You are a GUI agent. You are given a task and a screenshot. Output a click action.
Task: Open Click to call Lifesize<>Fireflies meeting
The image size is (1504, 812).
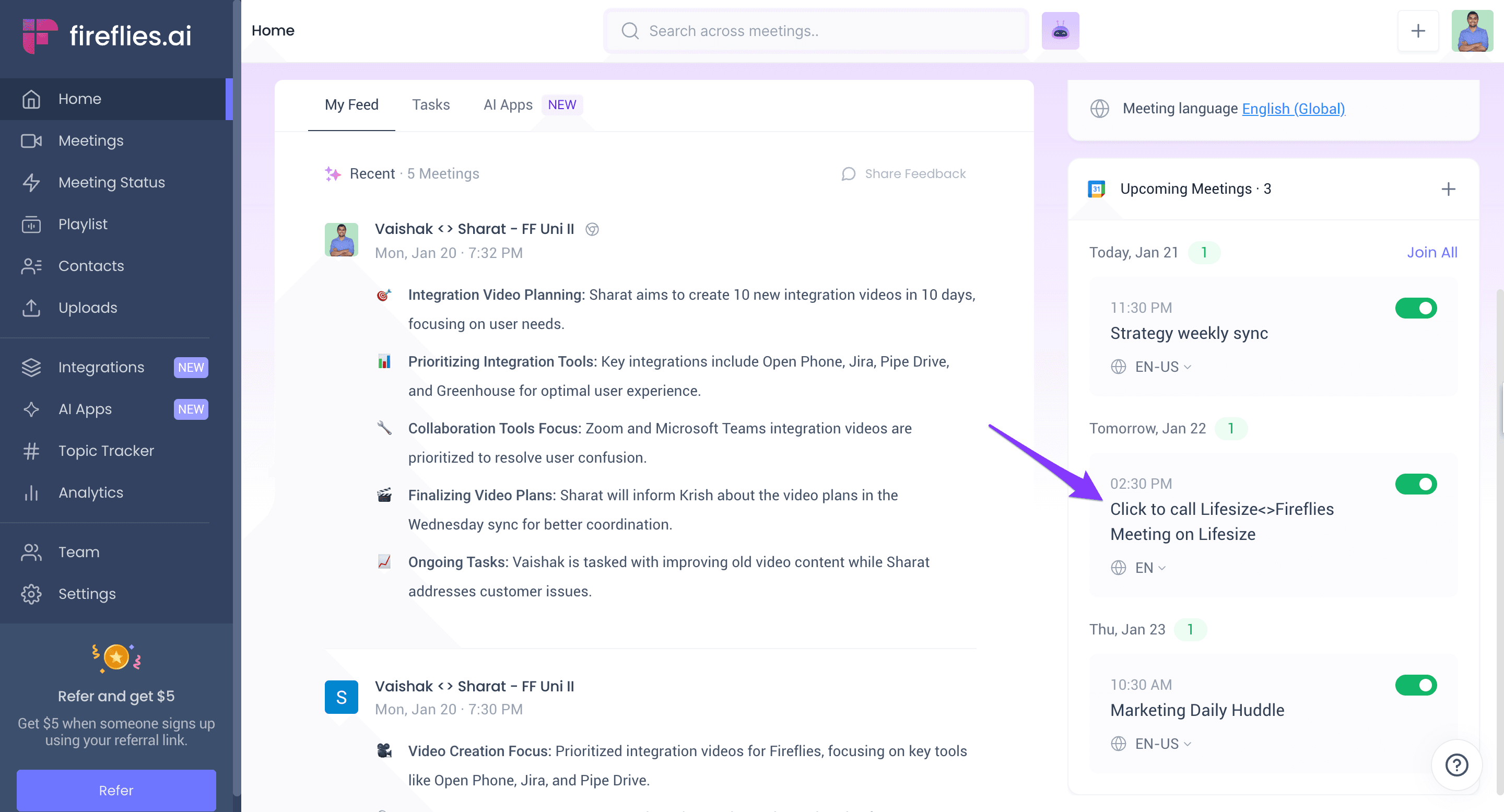tap(1222, 522)
